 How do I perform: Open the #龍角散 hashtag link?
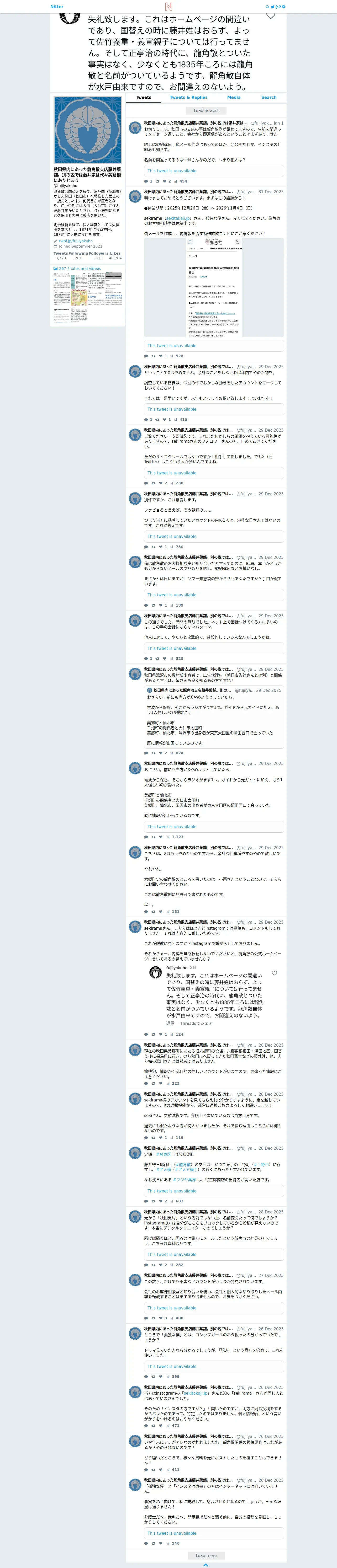(183, 1165)
